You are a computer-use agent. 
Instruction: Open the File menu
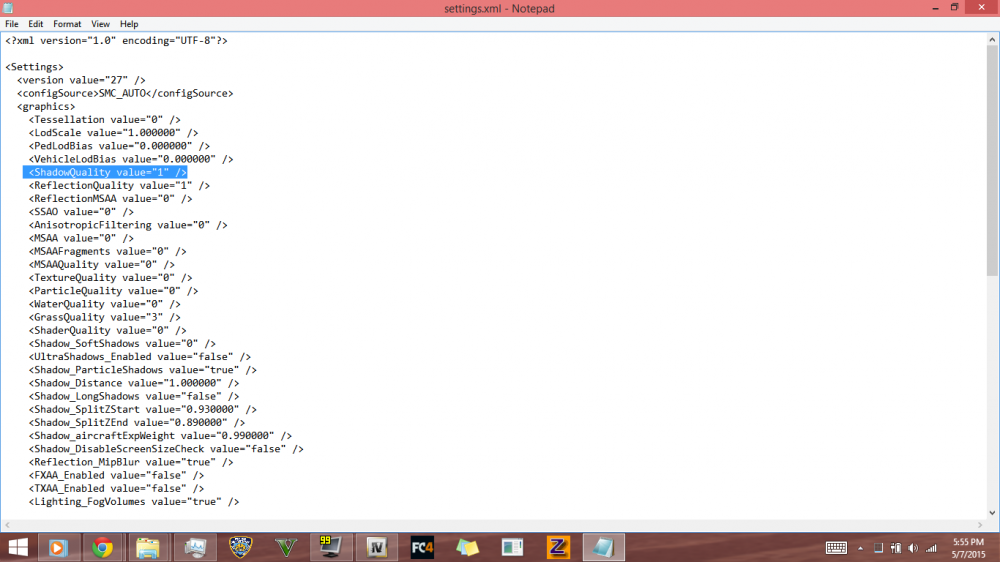click(11, 24)
